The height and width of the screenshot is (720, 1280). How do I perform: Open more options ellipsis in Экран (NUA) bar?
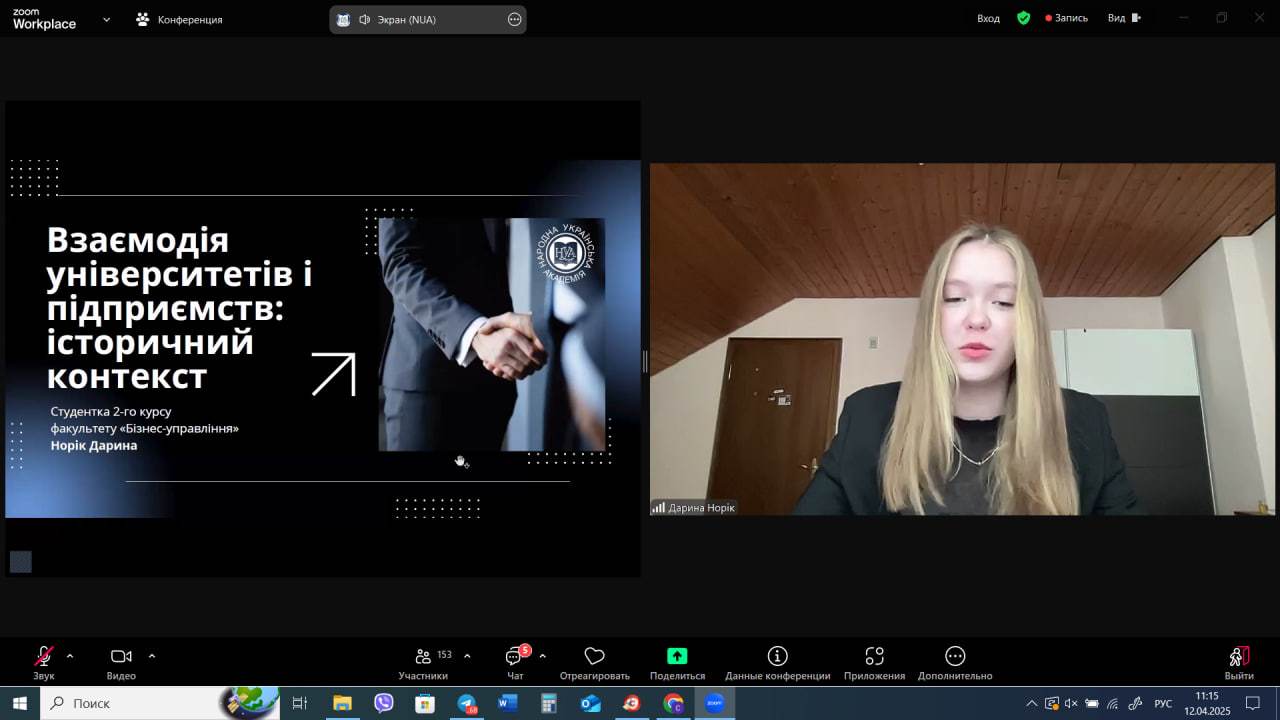point(514,19)
